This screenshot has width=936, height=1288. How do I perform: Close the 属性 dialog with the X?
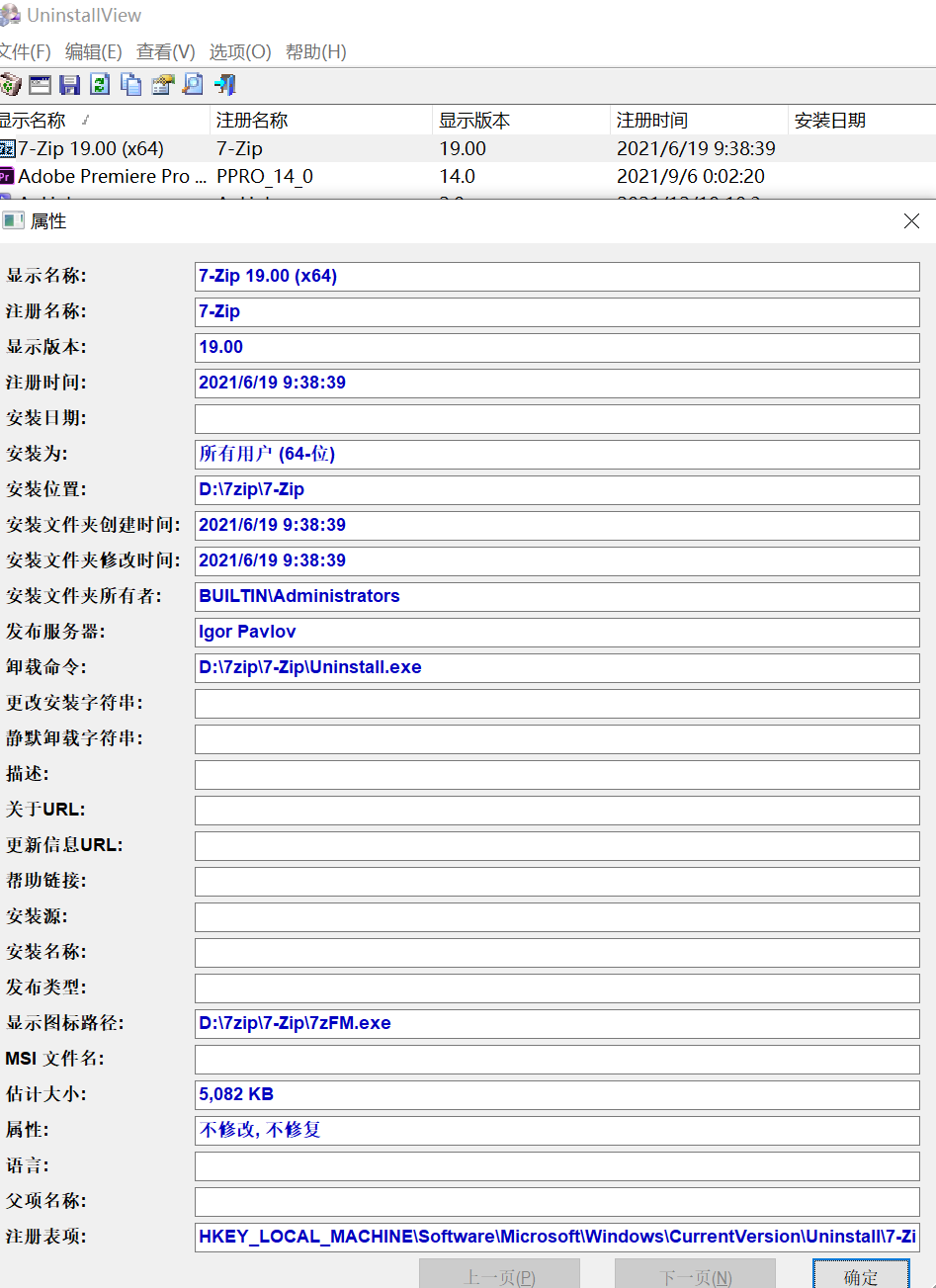click(x=911, y=221)
